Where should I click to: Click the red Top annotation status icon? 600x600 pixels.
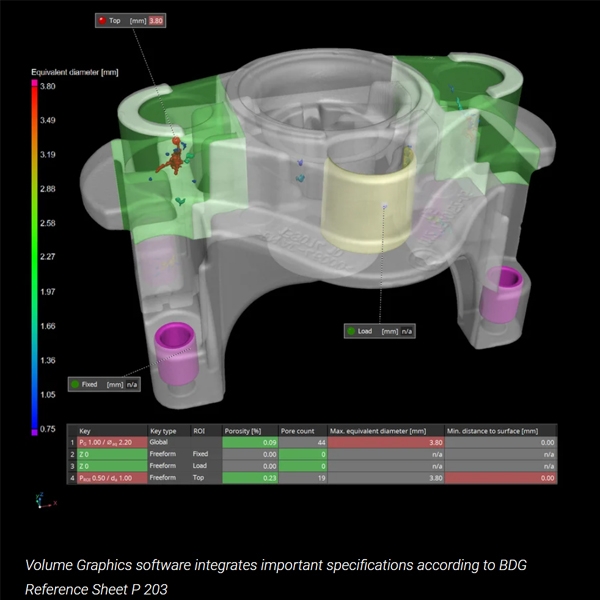point(102,19)
